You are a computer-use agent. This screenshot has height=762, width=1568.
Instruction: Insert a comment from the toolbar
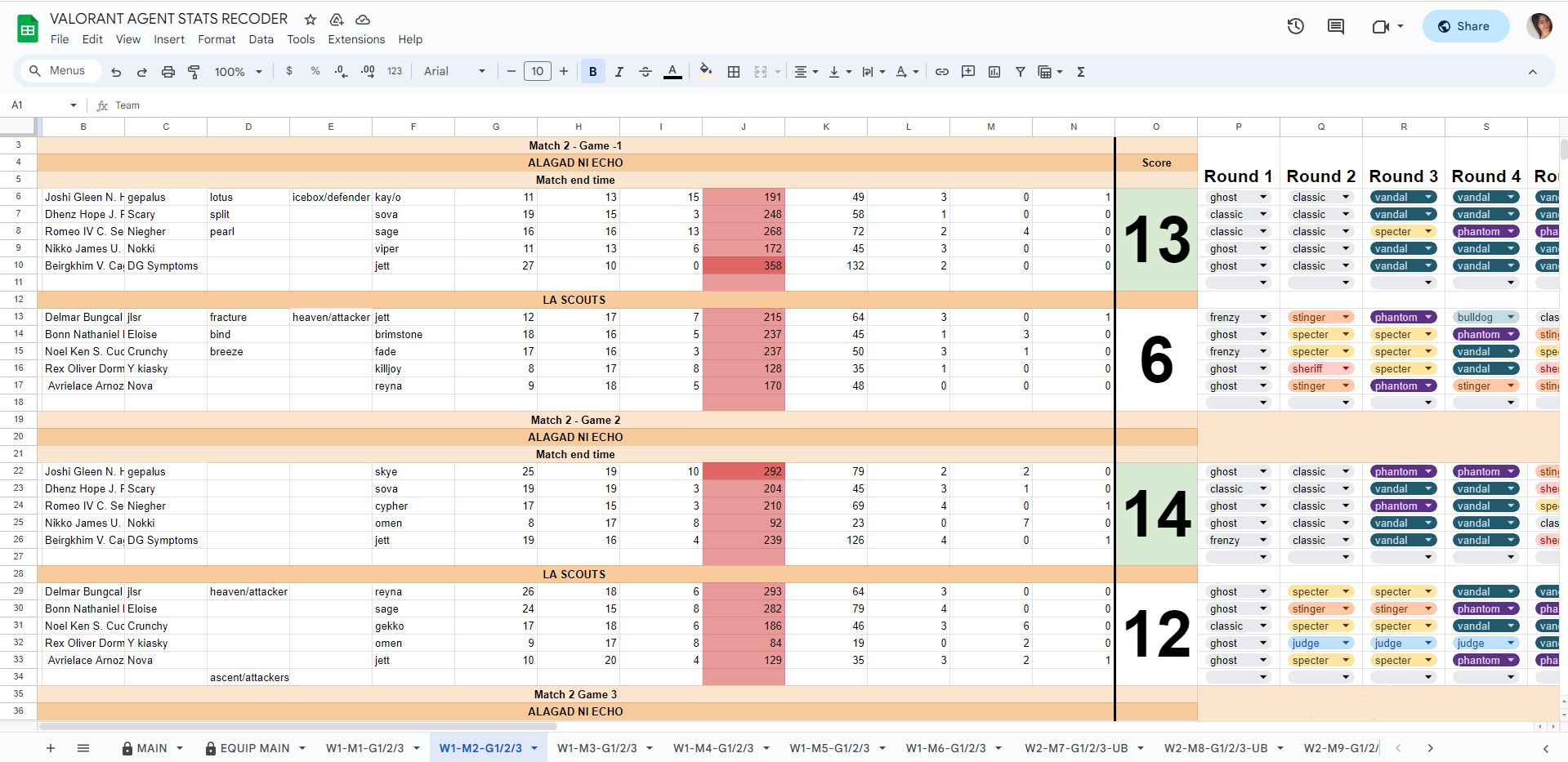click(968, 72)
